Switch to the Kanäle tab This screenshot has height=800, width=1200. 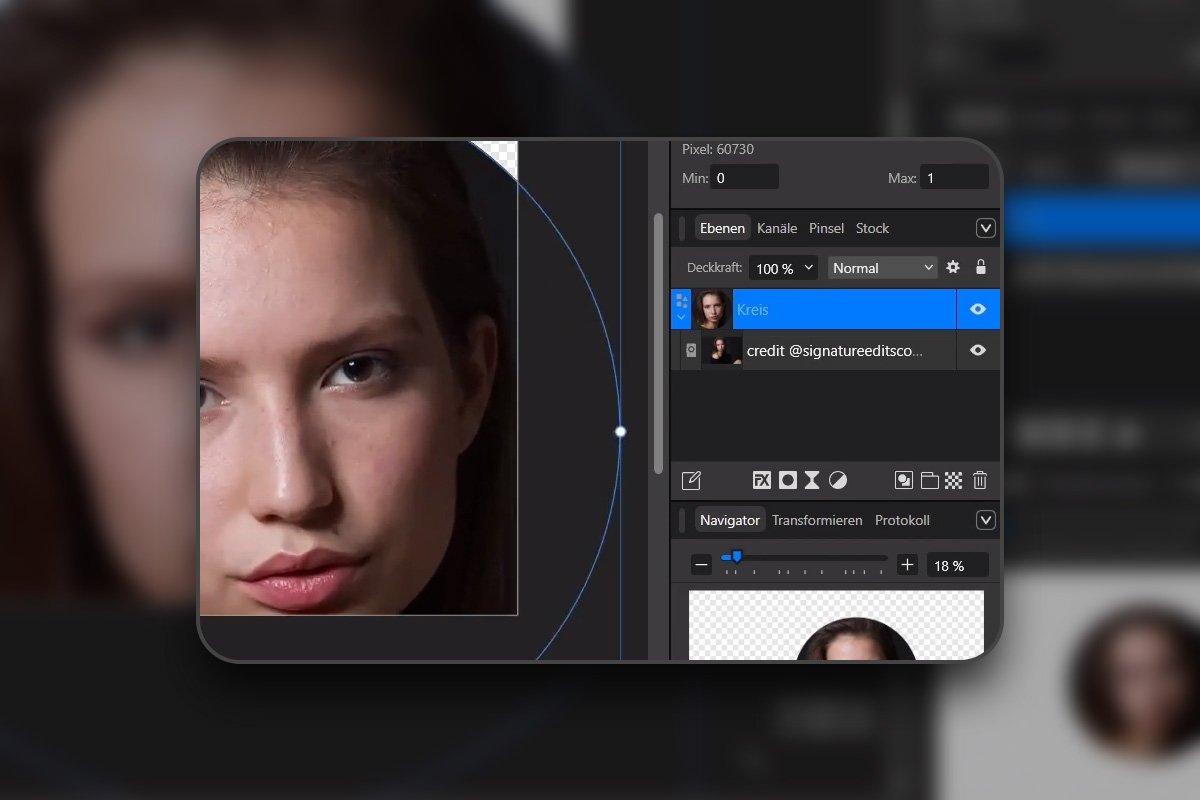coord(777,228)
